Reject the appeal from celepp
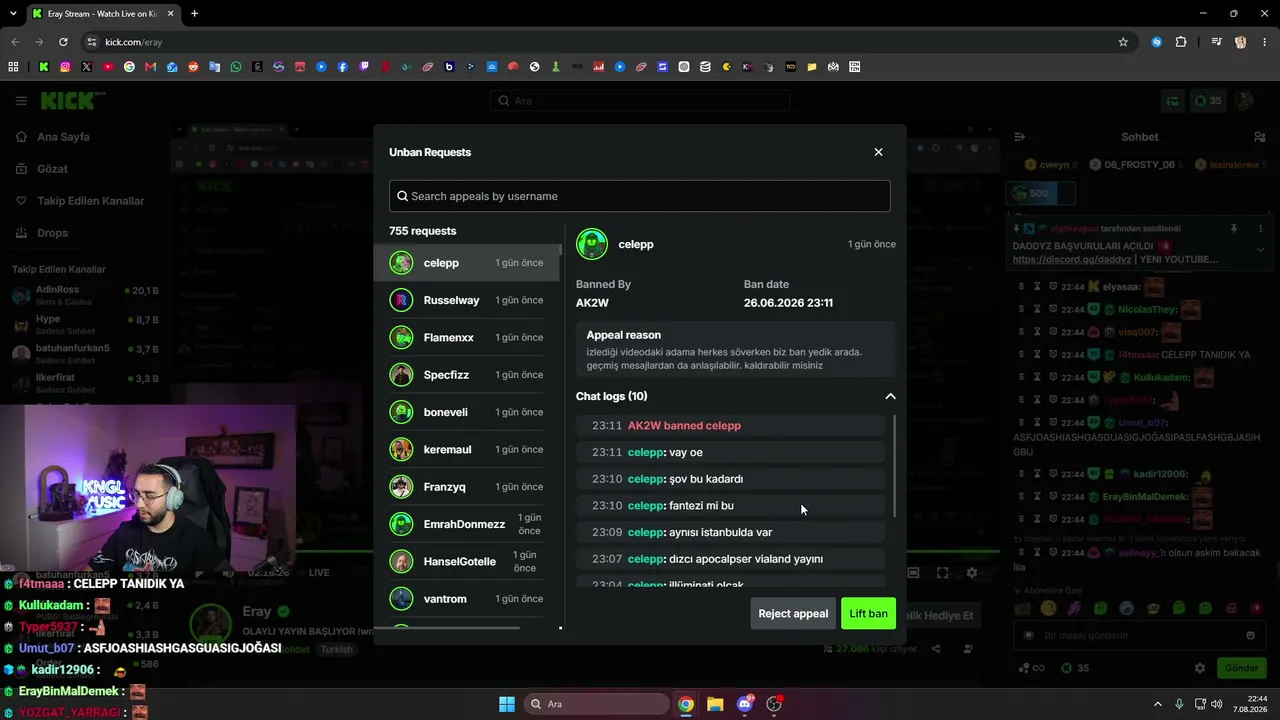The height and width of the screenshot is (720, 1280). tap(793, 613)
